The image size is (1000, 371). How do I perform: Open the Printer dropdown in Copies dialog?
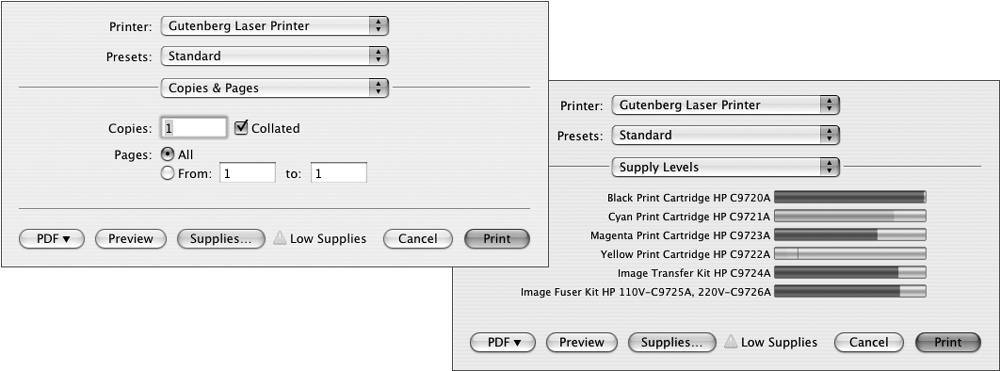(x=275, y=26)
